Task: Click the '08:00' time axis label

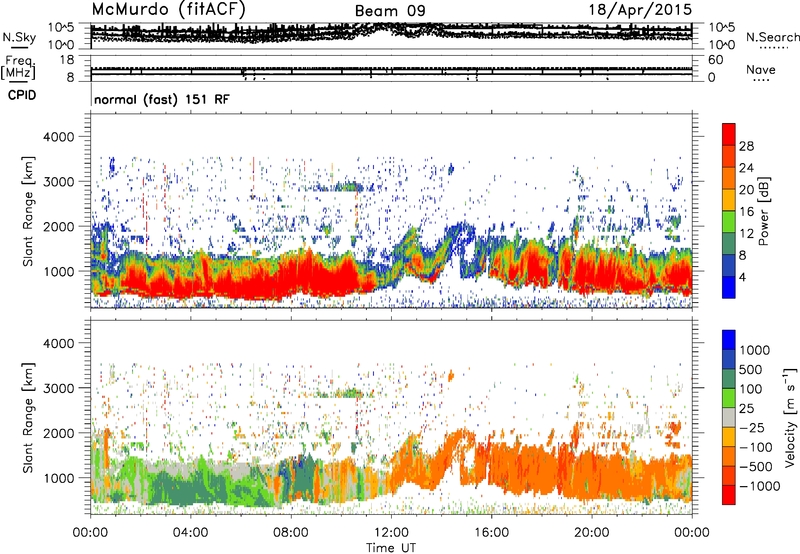Action: click(x=291, y=533)
